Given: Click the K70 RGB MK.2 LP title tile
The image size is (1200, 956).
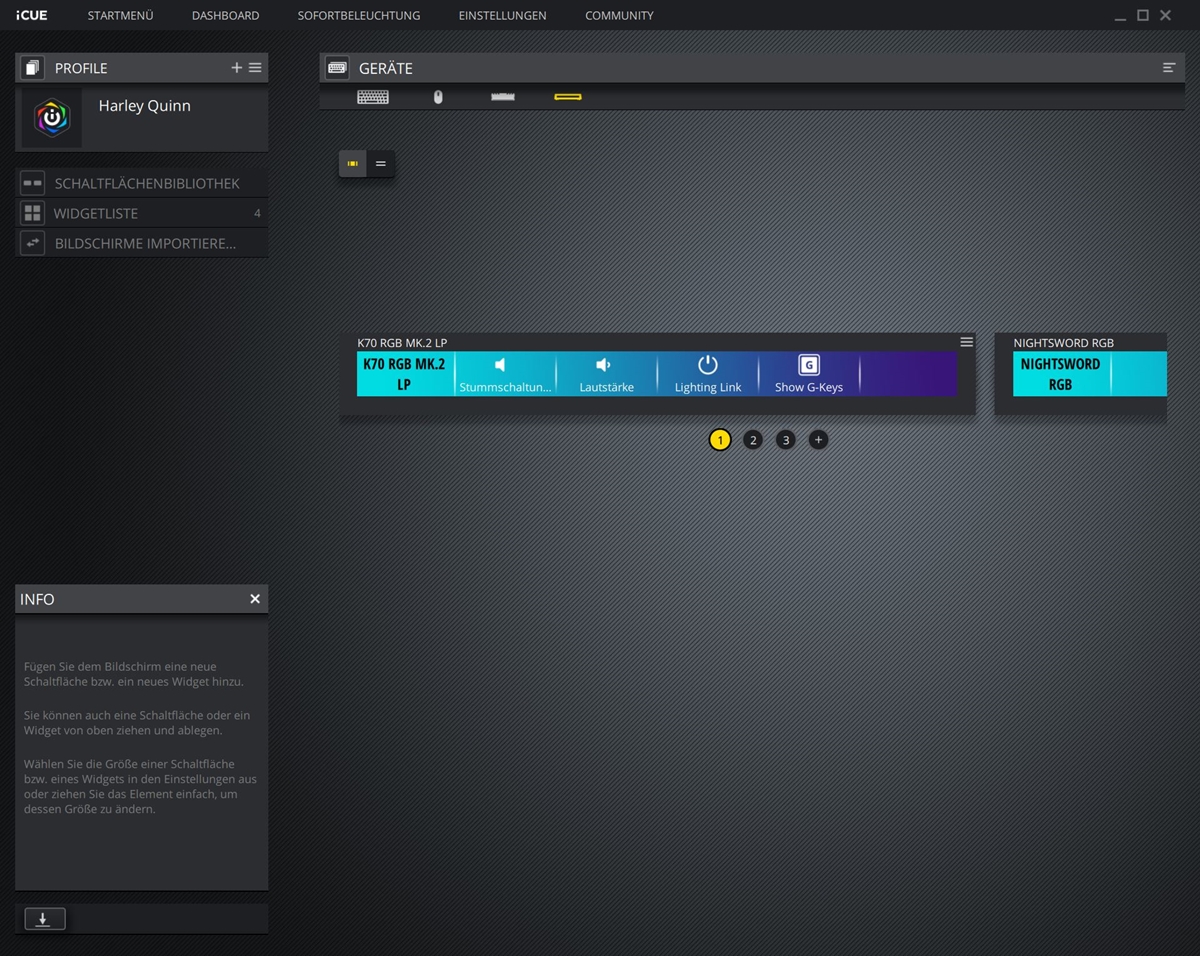Looking at the screenshot, I should pos(405,374).
